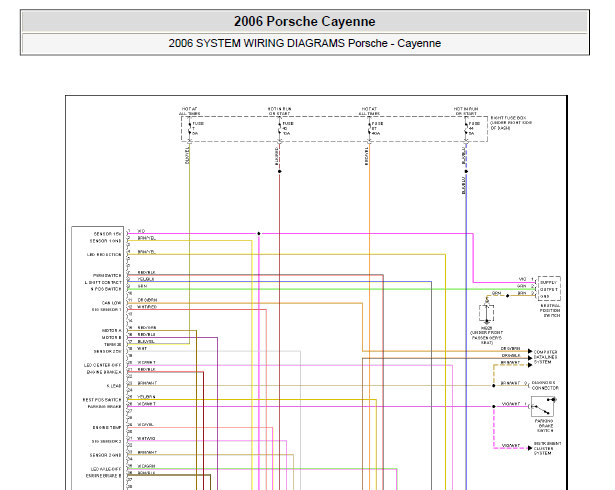This screenshot has height=490, width=615.
Task: Click the "LED AXLE DIFF" pin label
Action: tap(106, 469)
